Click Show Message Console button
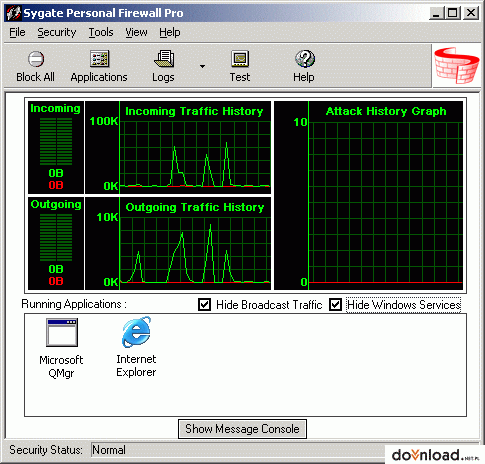The image size is (485, 464). [242, 429]
